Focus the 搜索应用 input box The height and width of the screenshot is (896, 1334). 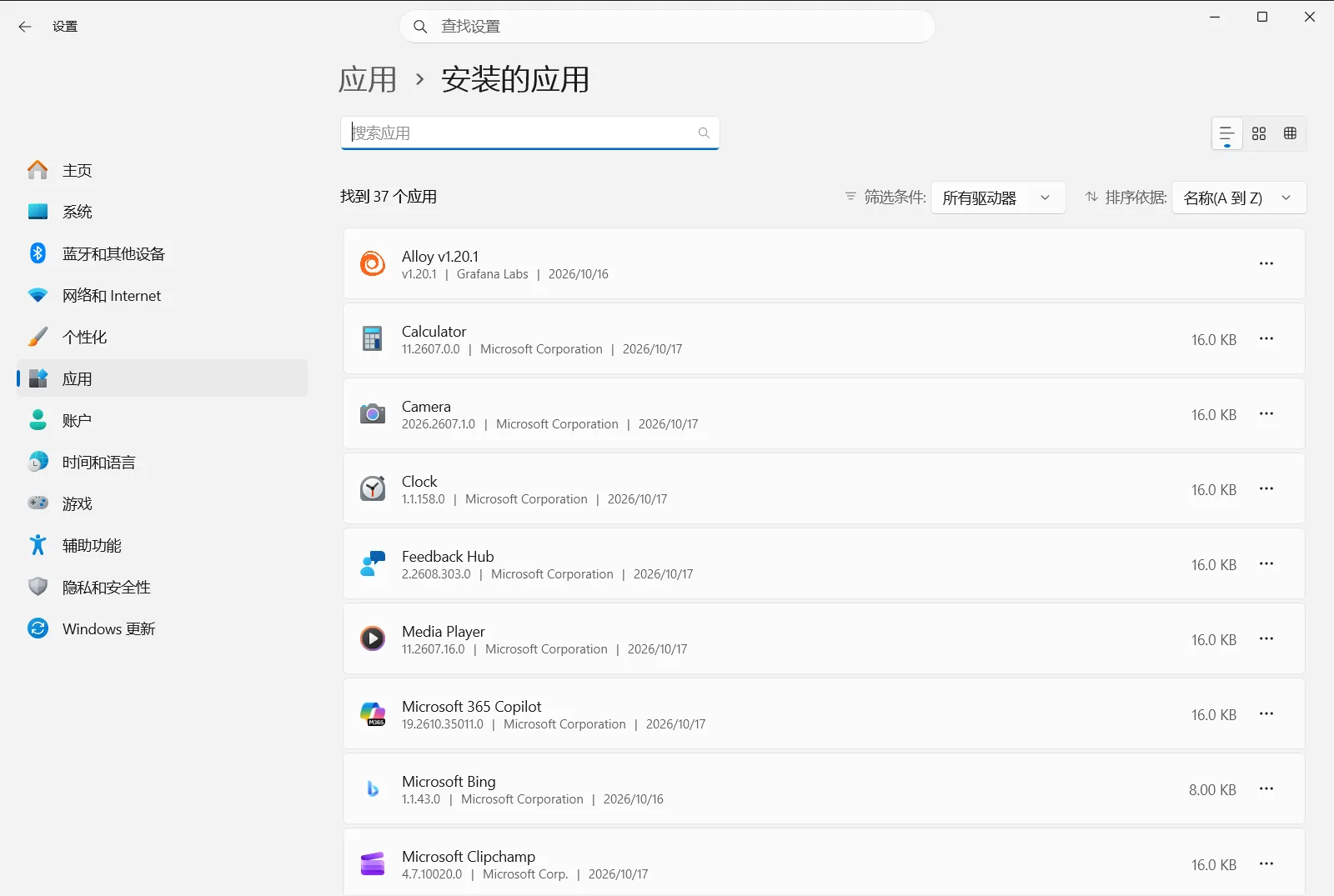(x=529, y=133)
